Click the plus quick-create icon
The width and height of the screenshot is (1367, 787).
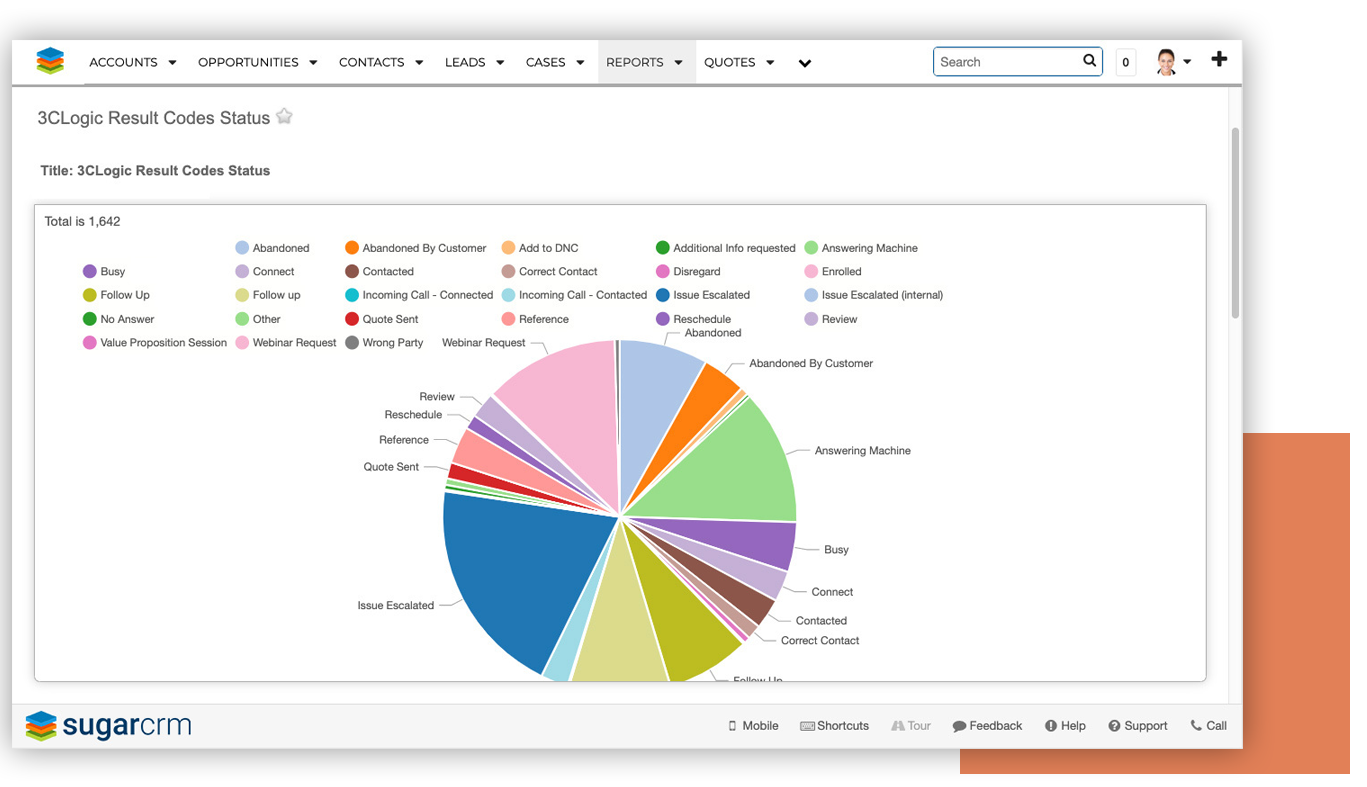pyautogui.click(x=1218, y=60)
